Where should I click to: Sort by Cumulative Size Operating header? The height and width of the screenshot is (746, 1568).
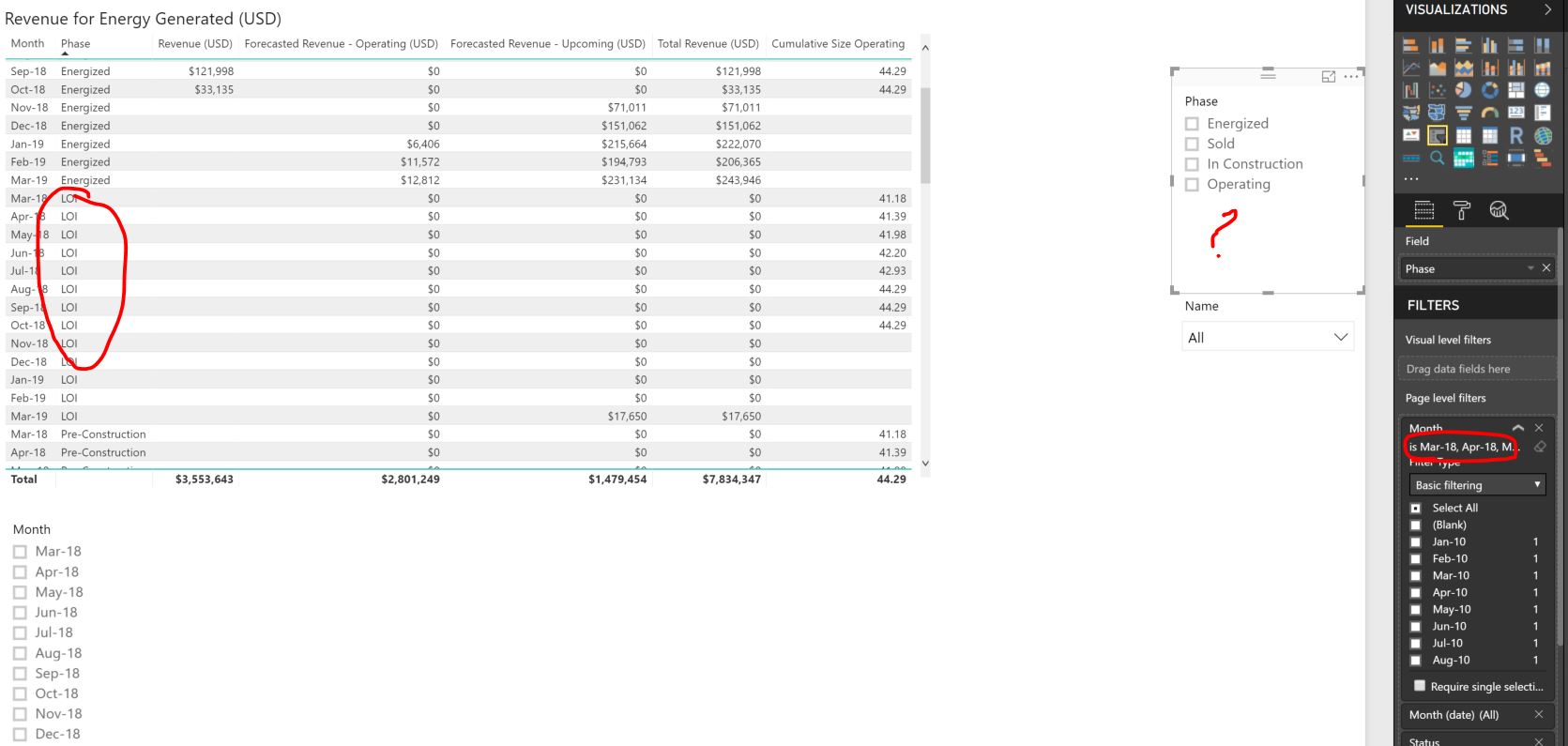tap(838, 43)
